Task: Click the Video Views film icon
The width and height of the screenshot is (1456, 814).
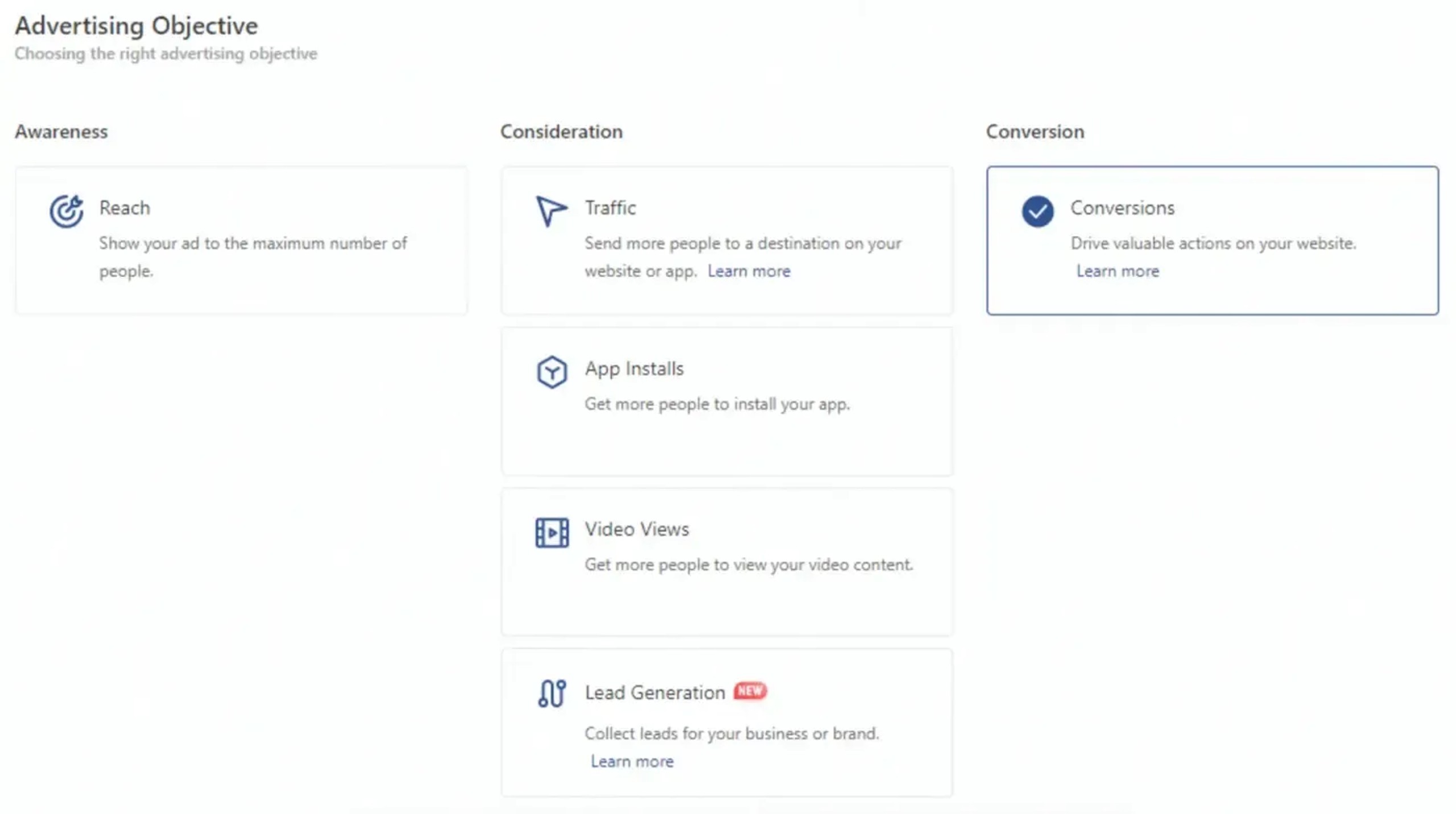Action: click(551, 533)
